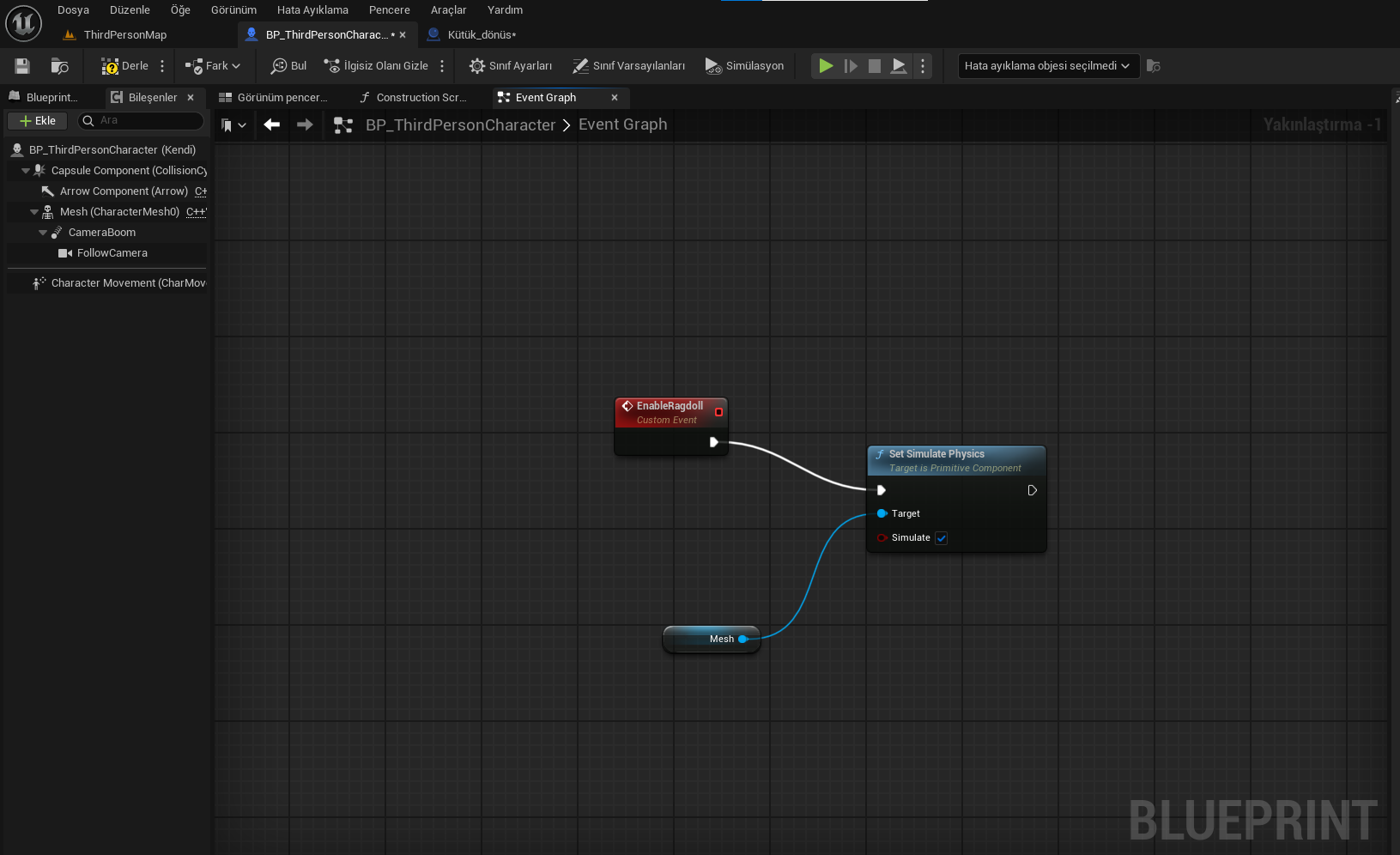Browse to asset in Content Browser icon
The height and width of the screenshot is (855, 1400).
pyautogui.click(x=59, y=66)
